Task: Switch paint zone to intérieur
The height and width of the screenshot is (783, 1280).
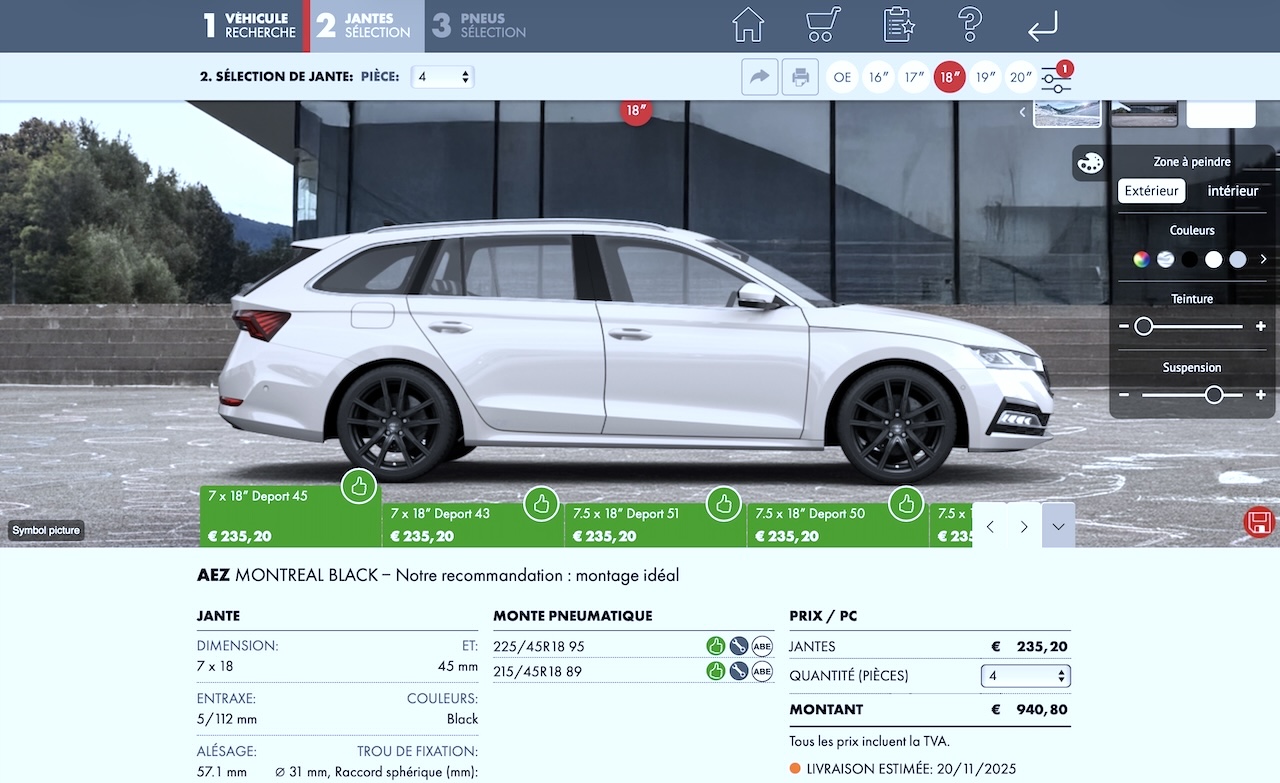Action: pos(1232,191)
